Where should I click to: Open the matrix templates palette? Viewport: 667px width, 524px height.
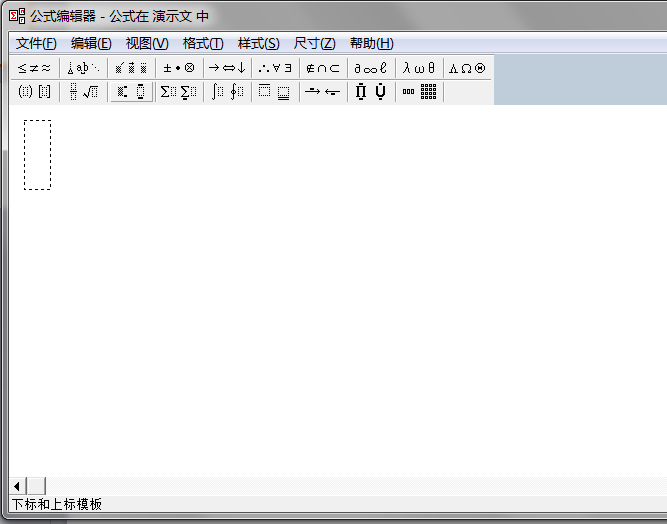[420, 92]
